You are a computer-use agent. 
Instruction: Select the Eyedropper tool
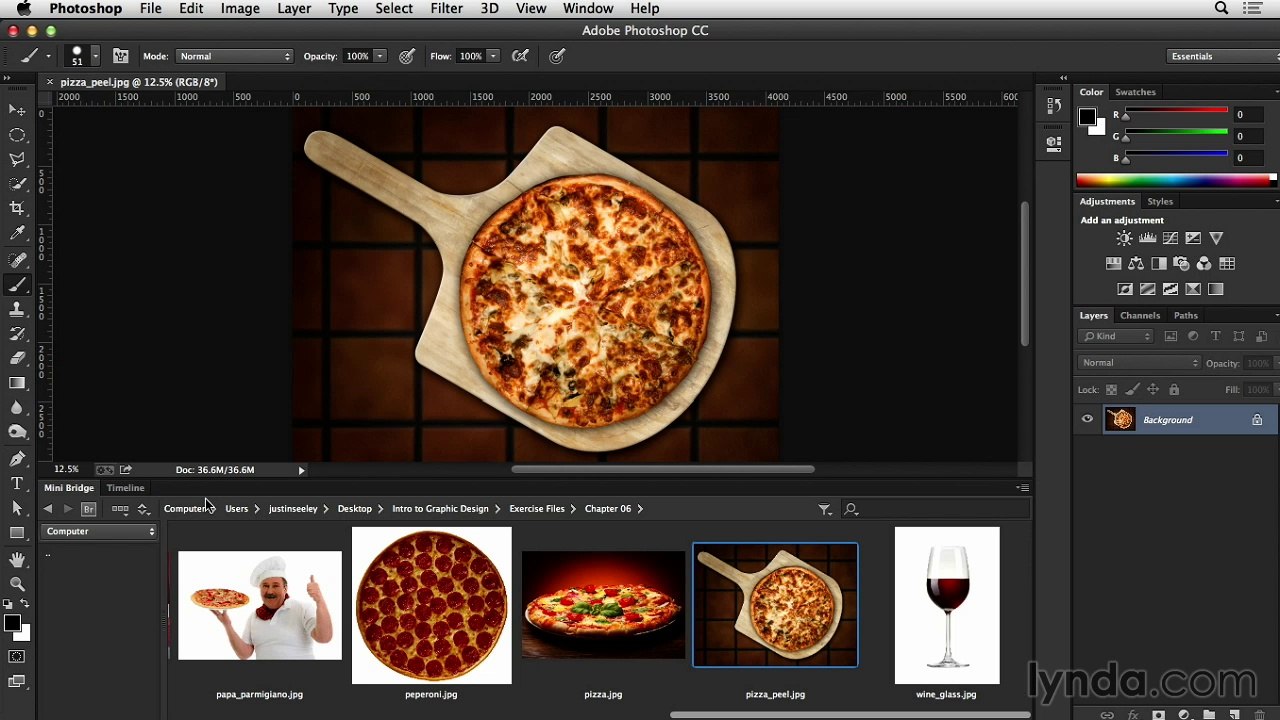[17, 233]
